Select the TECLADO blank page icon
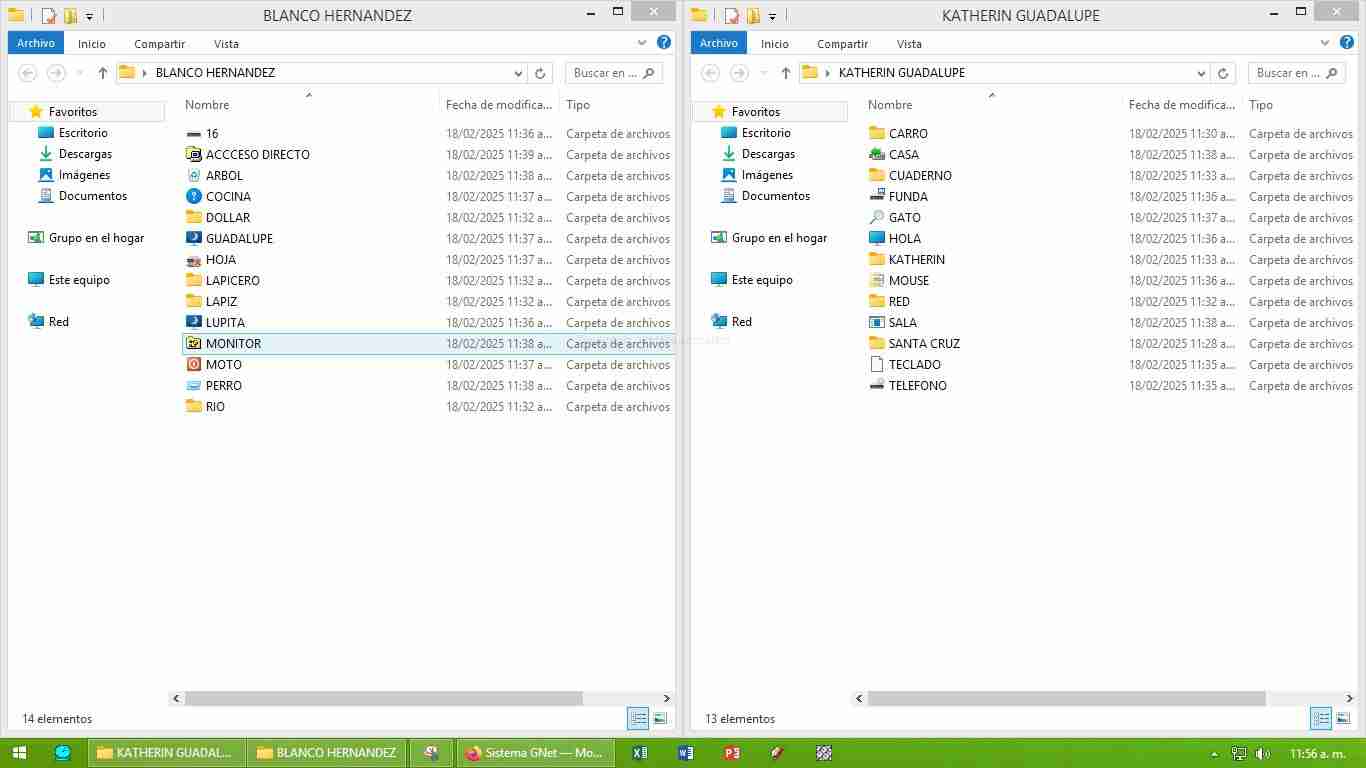The image size is (1366, 768). [x=877, y=365]
